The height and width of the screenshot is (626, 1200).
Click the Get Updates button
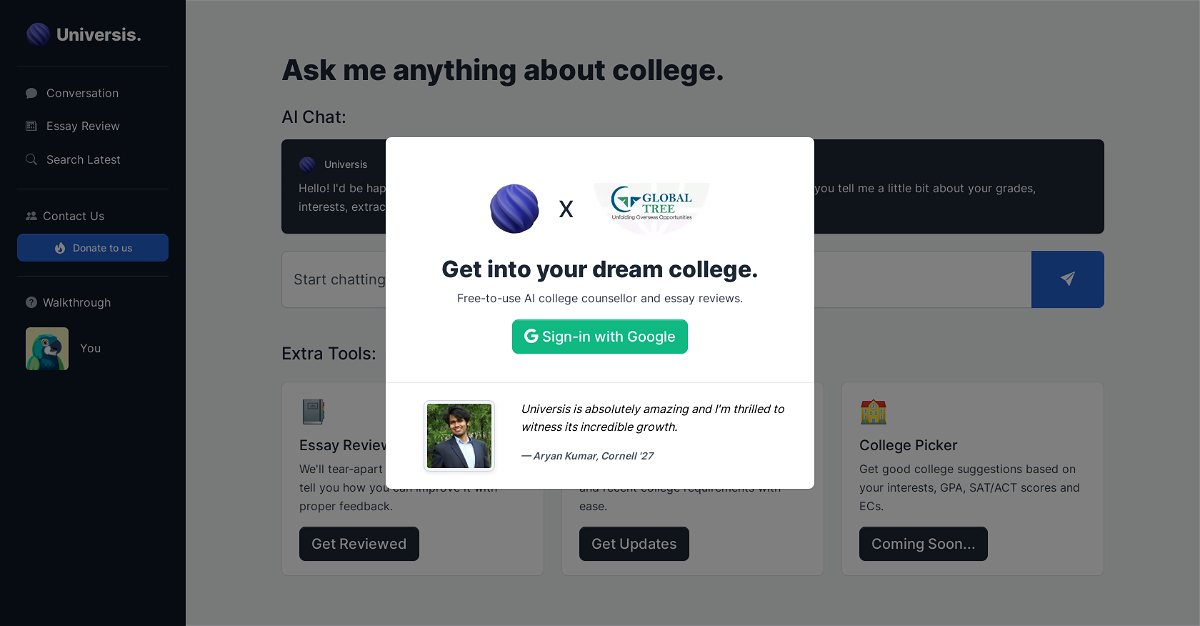[634, 544]
